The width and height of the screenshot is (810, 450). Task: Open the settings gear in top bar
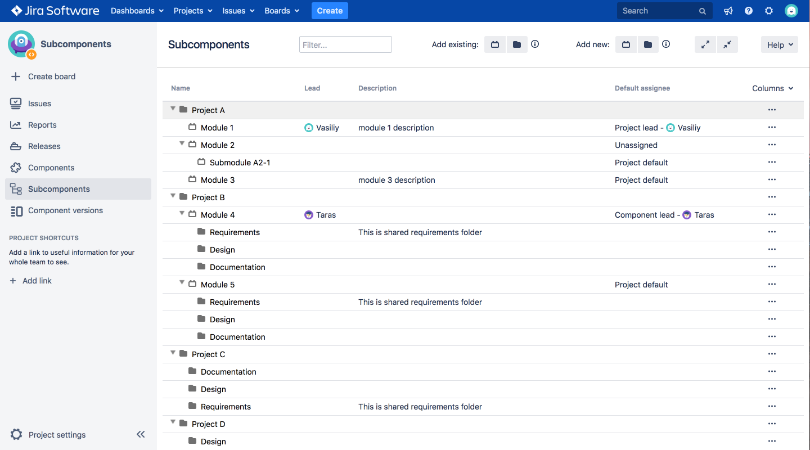click(x=769, y=11)
